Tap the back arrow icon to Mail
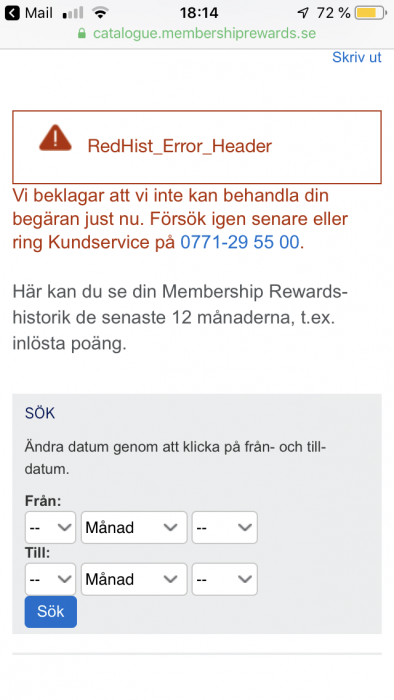The image size is (394, 700). tap(12, 13)
